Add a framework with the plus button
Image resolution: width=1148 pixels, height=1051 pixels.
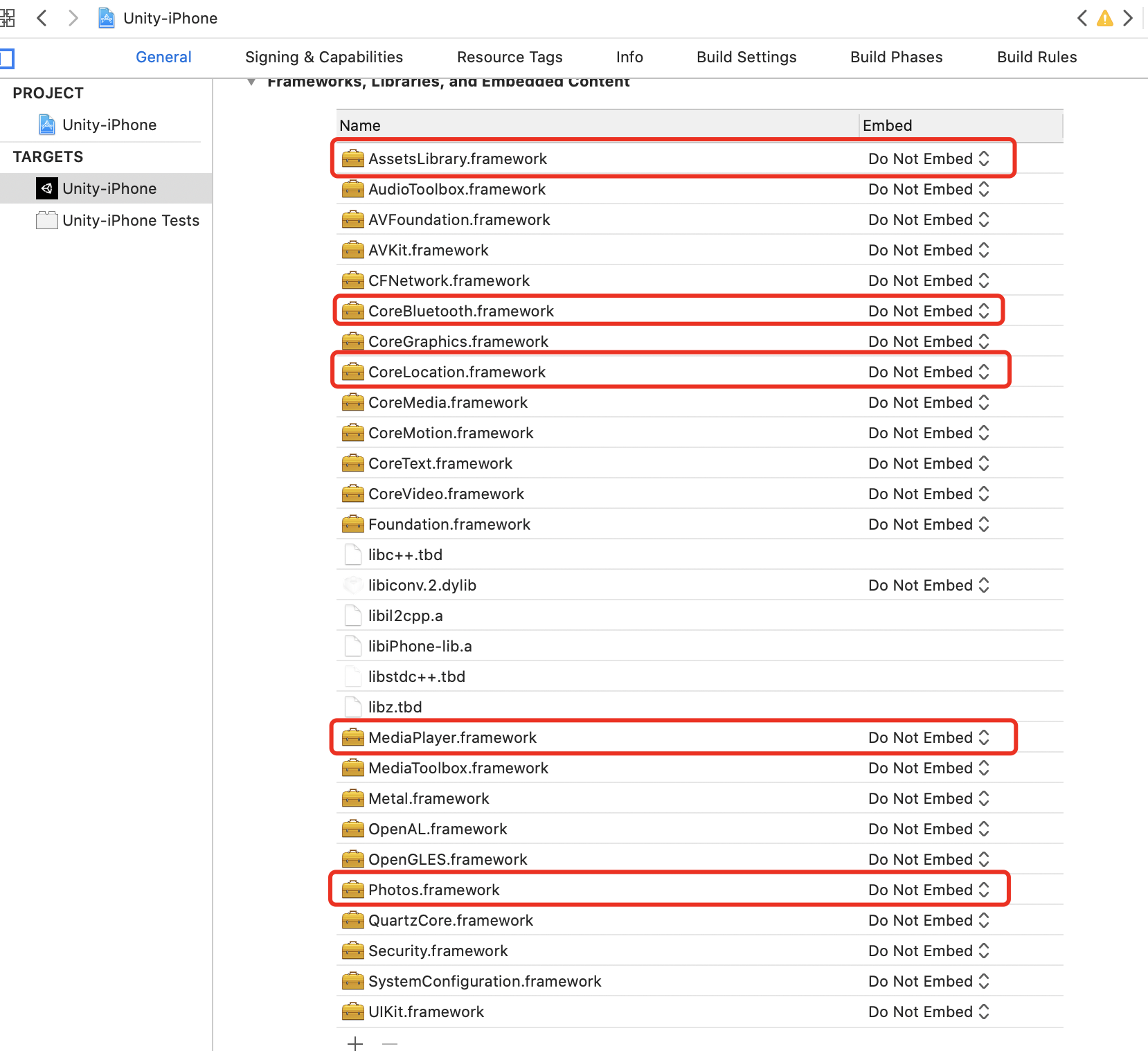click(355, 1043)
